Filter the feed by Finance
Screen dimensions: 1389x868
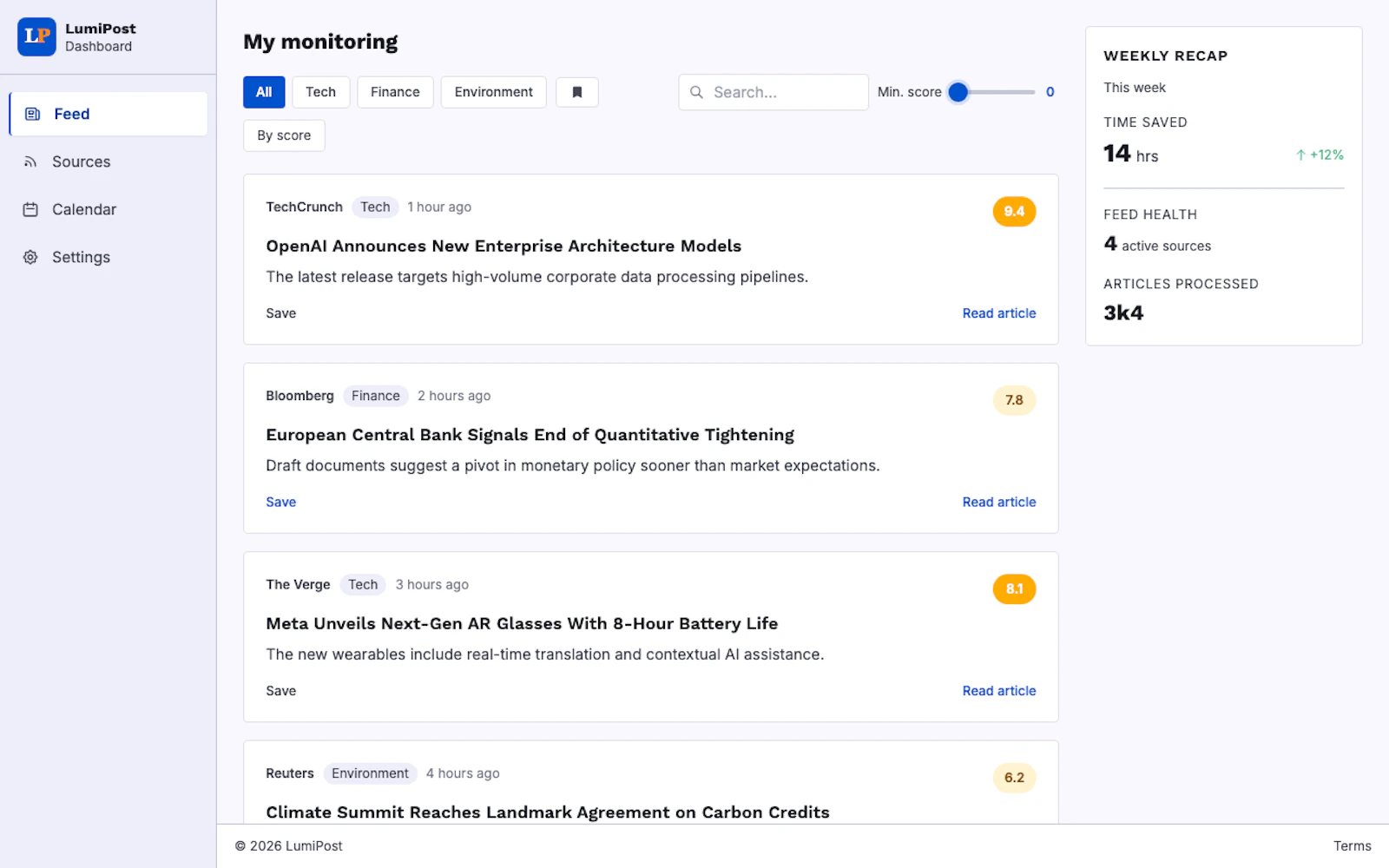(395, 92)
